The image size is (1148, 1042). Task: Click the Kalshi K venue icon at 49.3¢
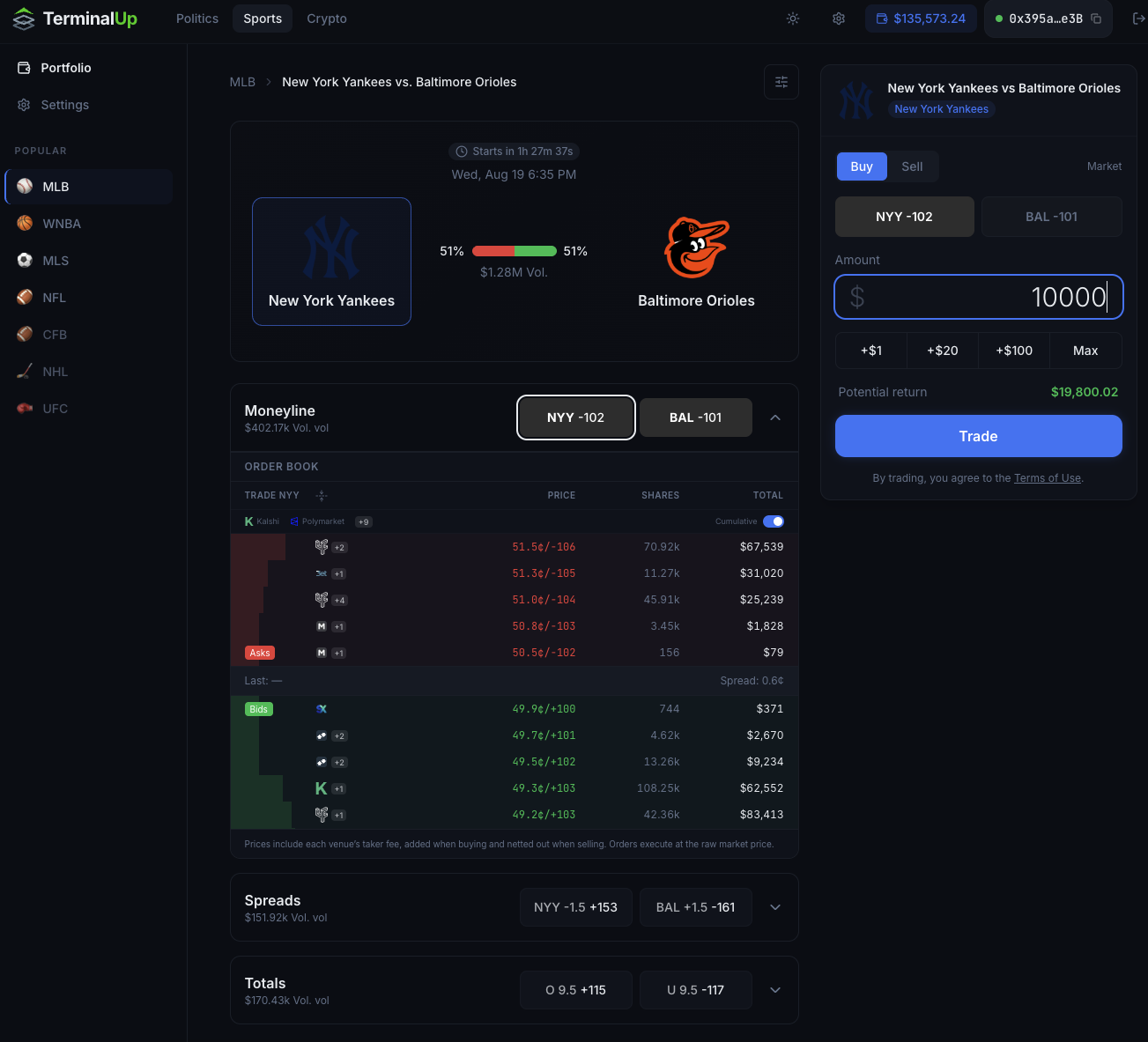[x=321, y=788]
